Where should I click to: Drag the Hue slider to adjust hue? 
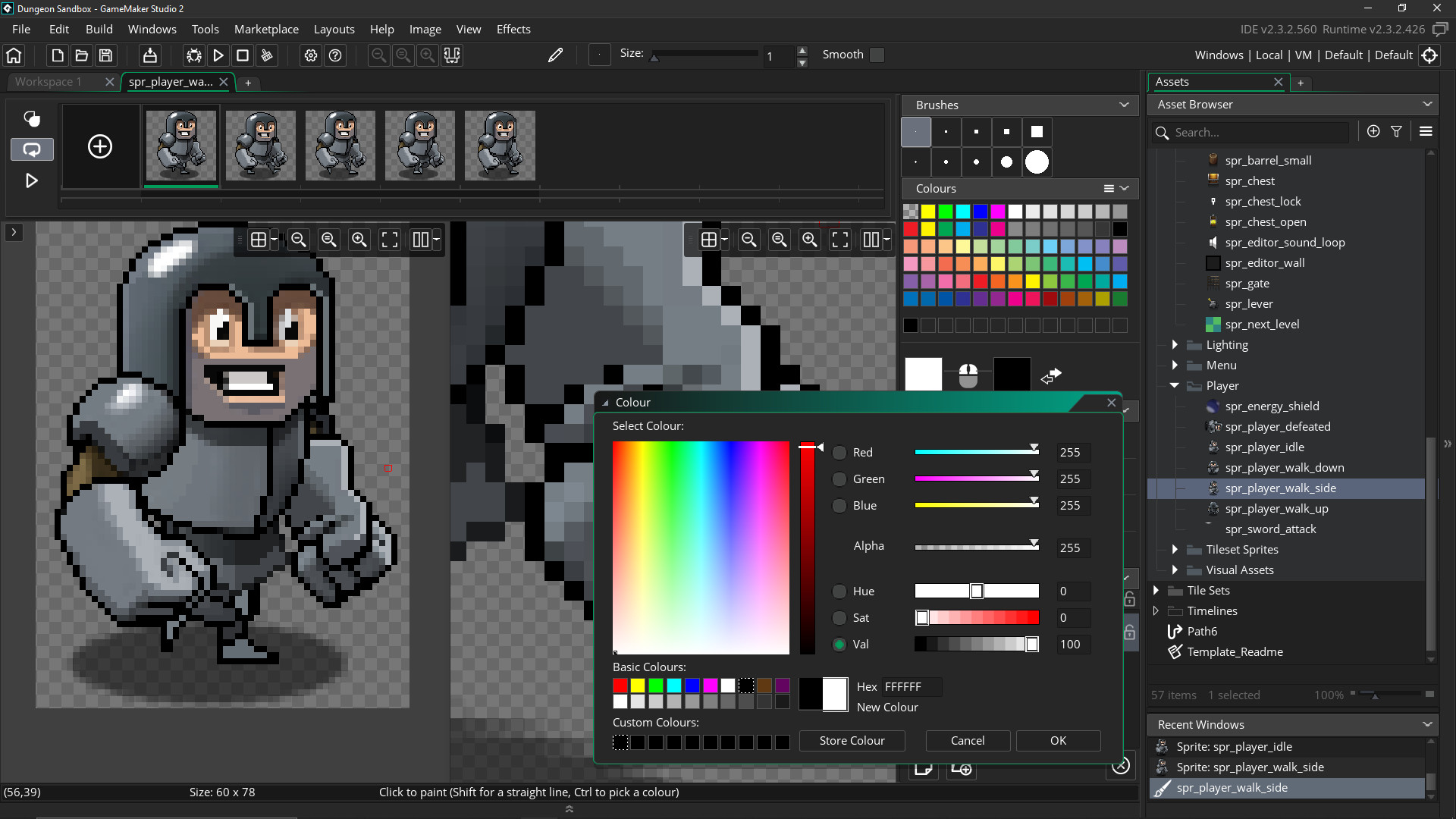tap(976, 590)
